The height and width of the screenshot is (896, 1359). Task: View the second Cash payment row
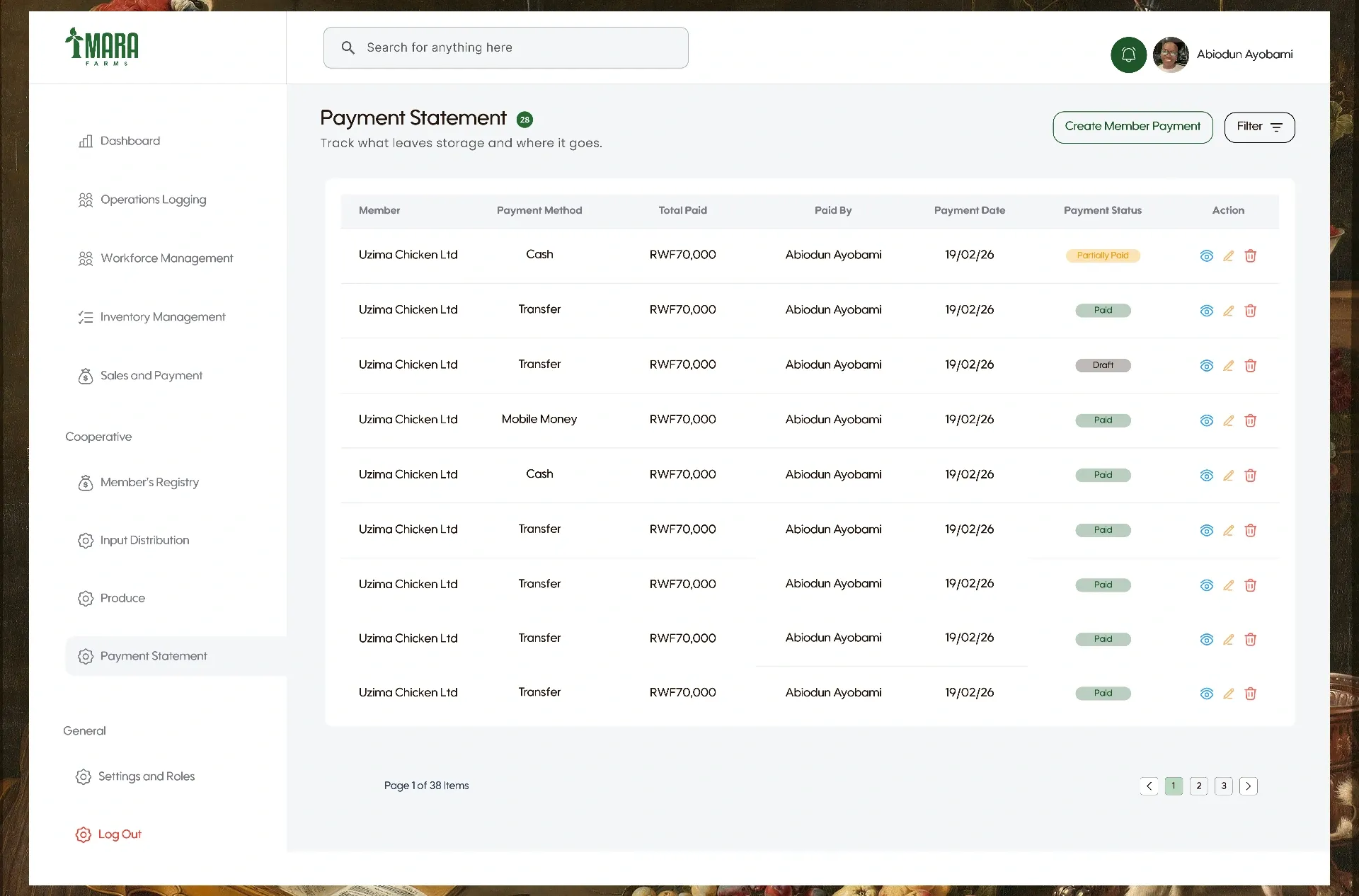click(x=1206, y=476)
